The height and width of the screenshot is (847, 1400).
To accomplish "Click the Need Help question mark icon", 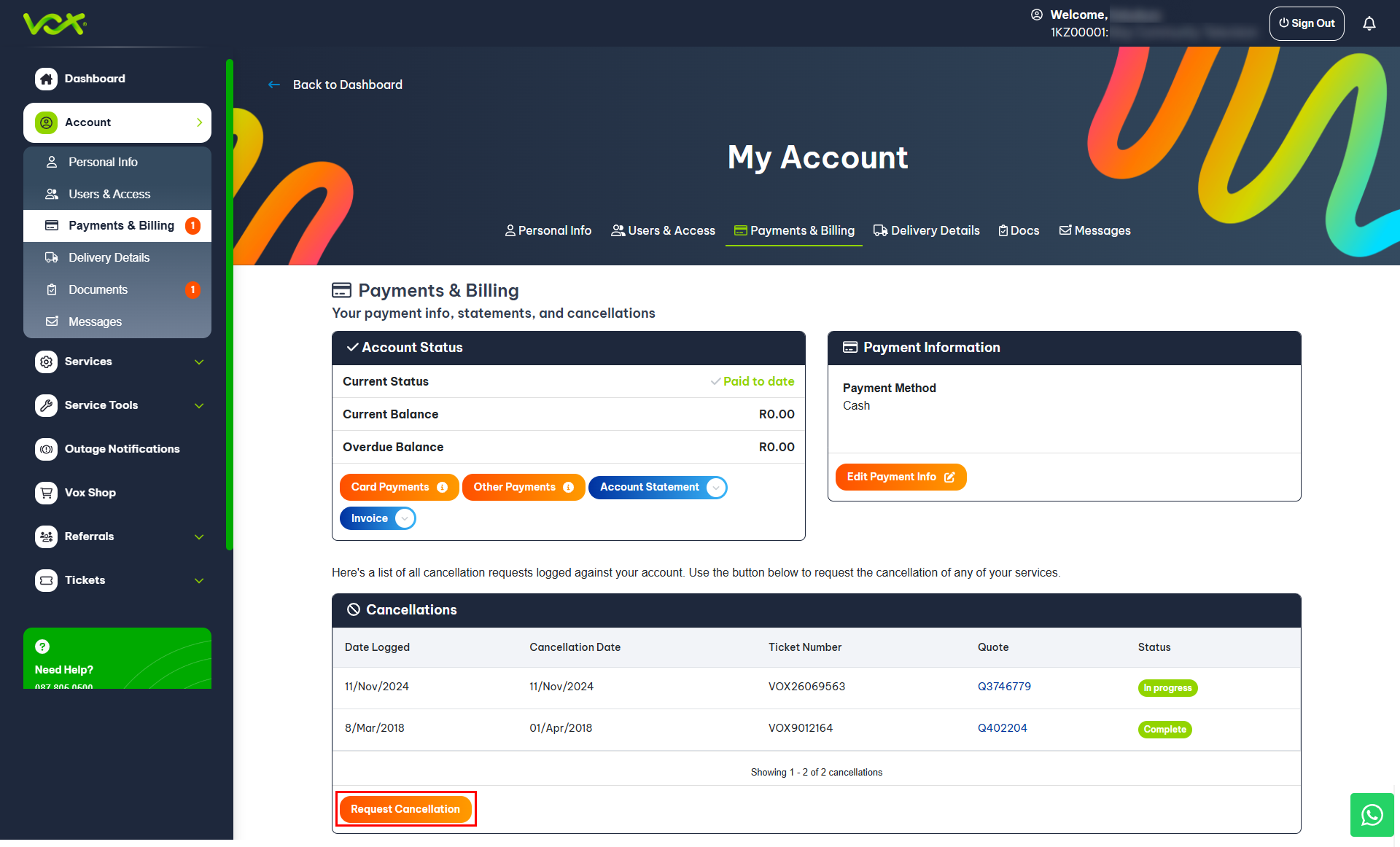I will tap(42, 647).
